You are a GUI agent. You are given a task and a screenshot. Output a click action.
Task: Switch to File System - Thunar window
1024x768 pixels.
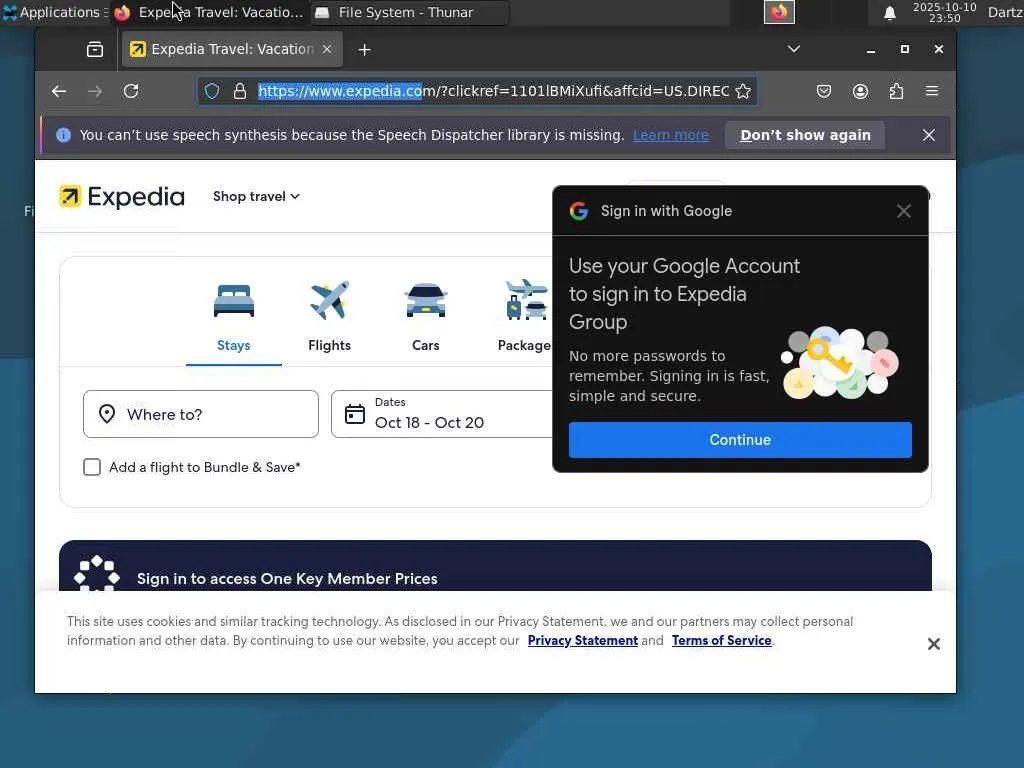coord(409,12)
